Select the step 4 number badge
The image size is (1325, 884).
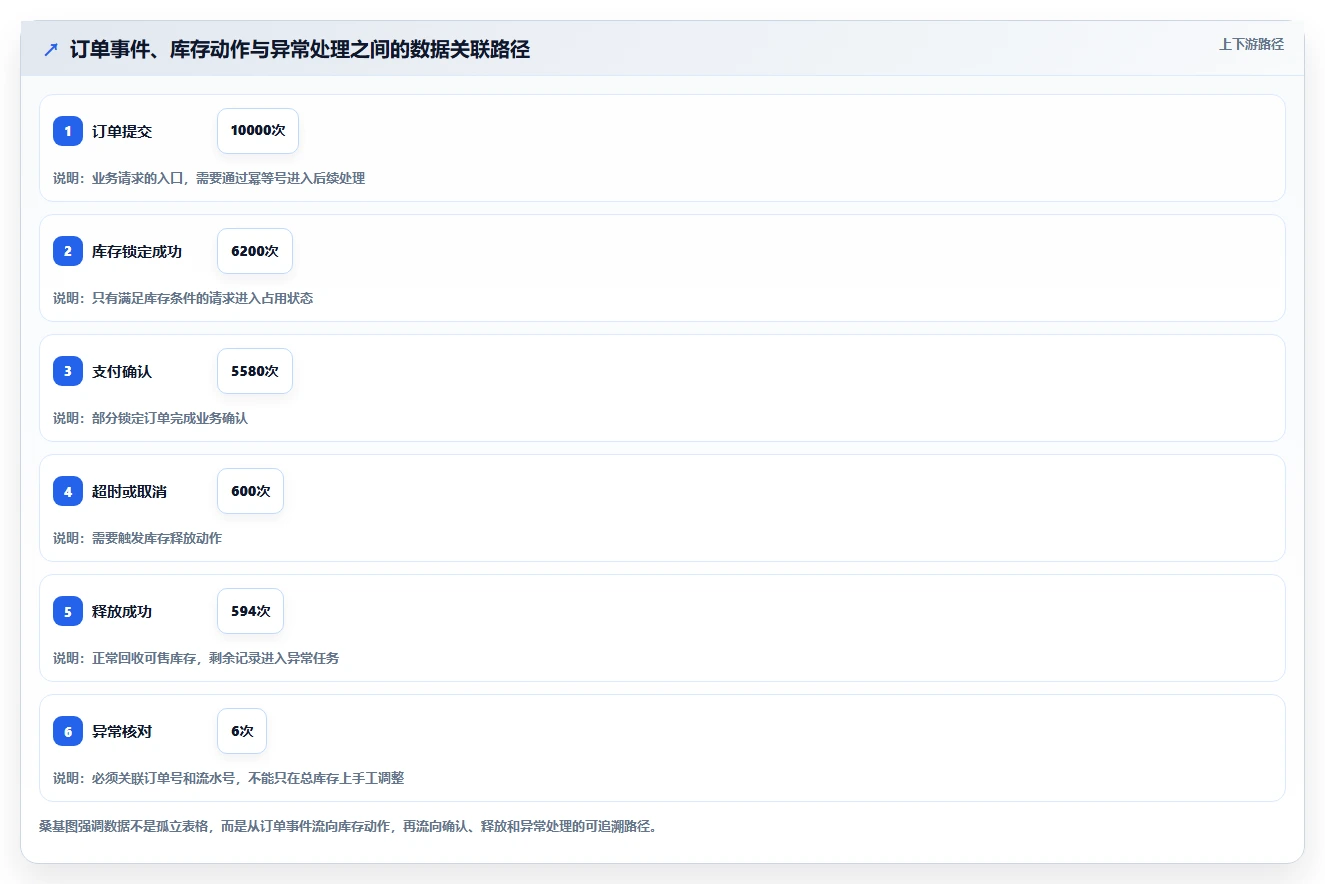tap(68, 491)
